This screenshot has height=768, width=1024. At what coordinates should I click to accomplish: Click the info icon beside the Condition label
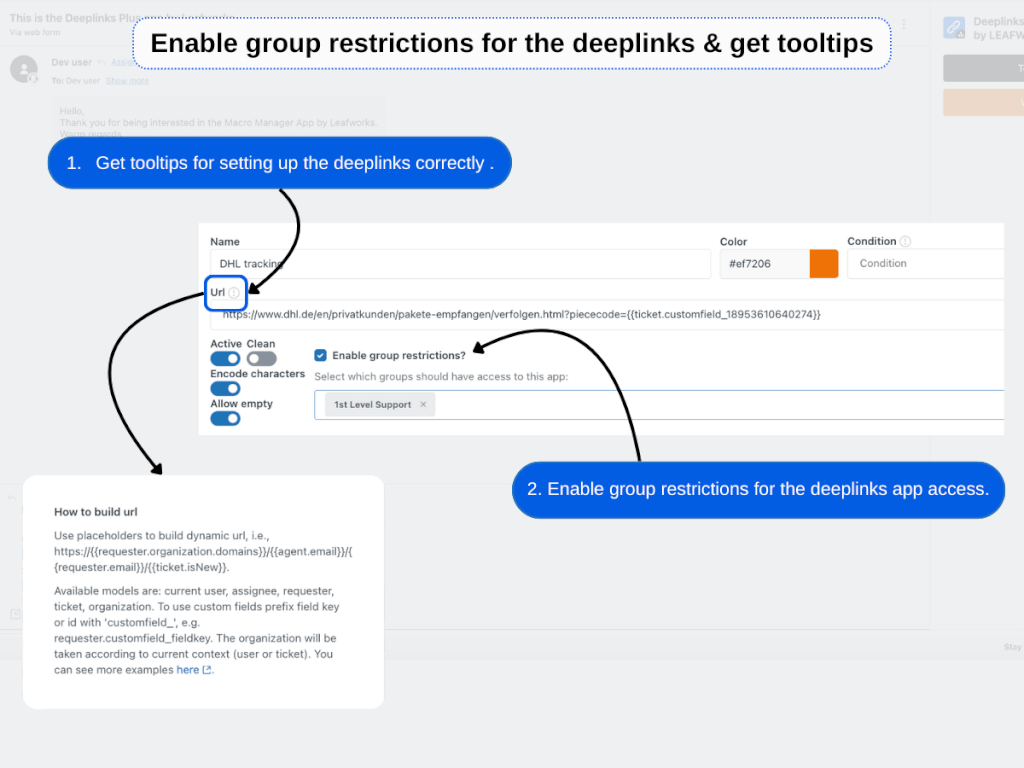[x=905, y=241]
